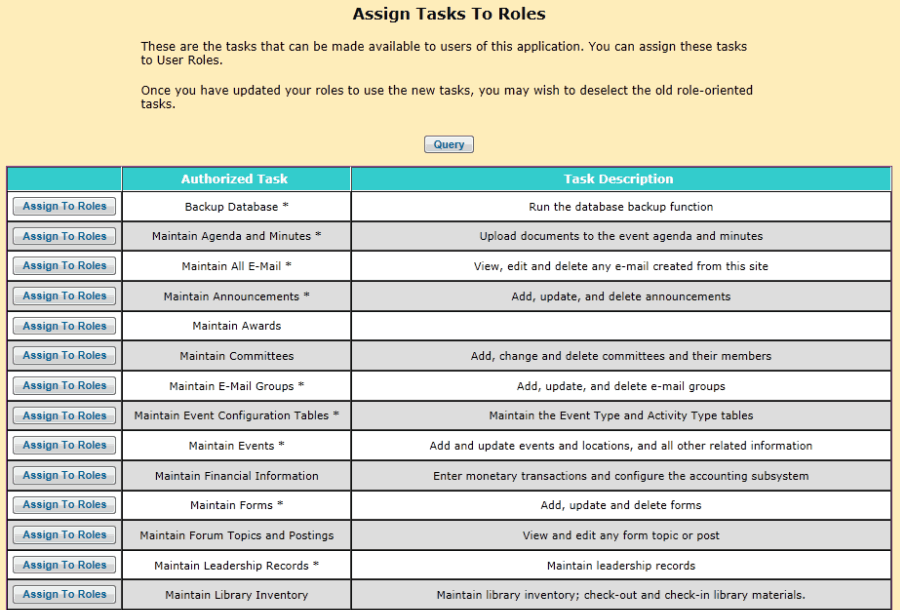Click the 'Maintain E-Mail Groups *' cell
The width and height of the screenshot is (900, 610).
[x=236, y=386]
